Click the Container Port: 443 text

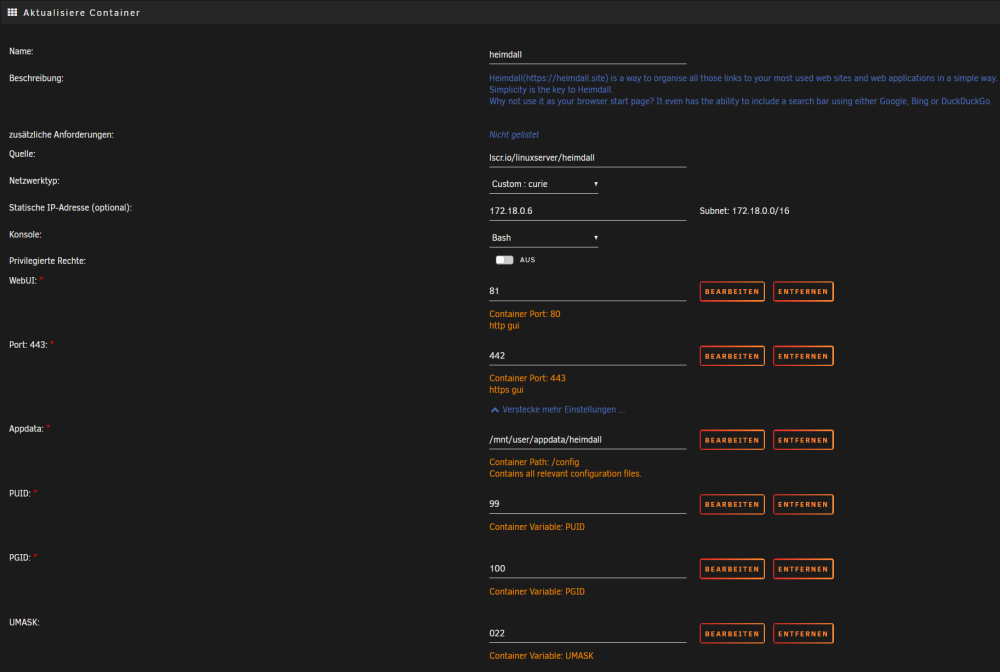pyautogui.click(x=527, y=378)
